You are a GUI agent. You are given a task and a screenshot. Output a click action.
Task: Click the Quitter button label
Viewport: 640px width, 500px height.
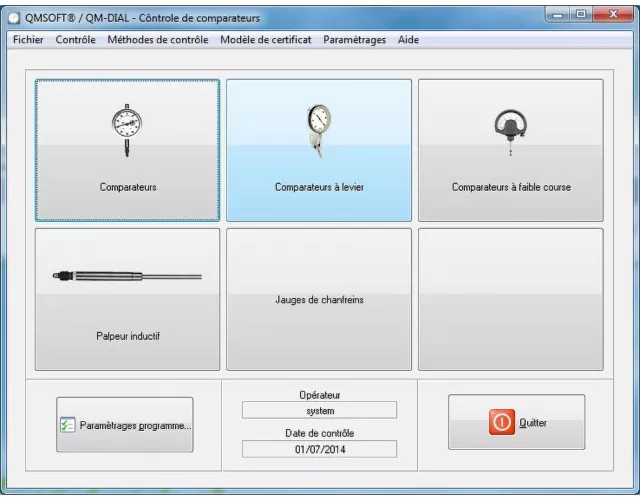point(533,423)
